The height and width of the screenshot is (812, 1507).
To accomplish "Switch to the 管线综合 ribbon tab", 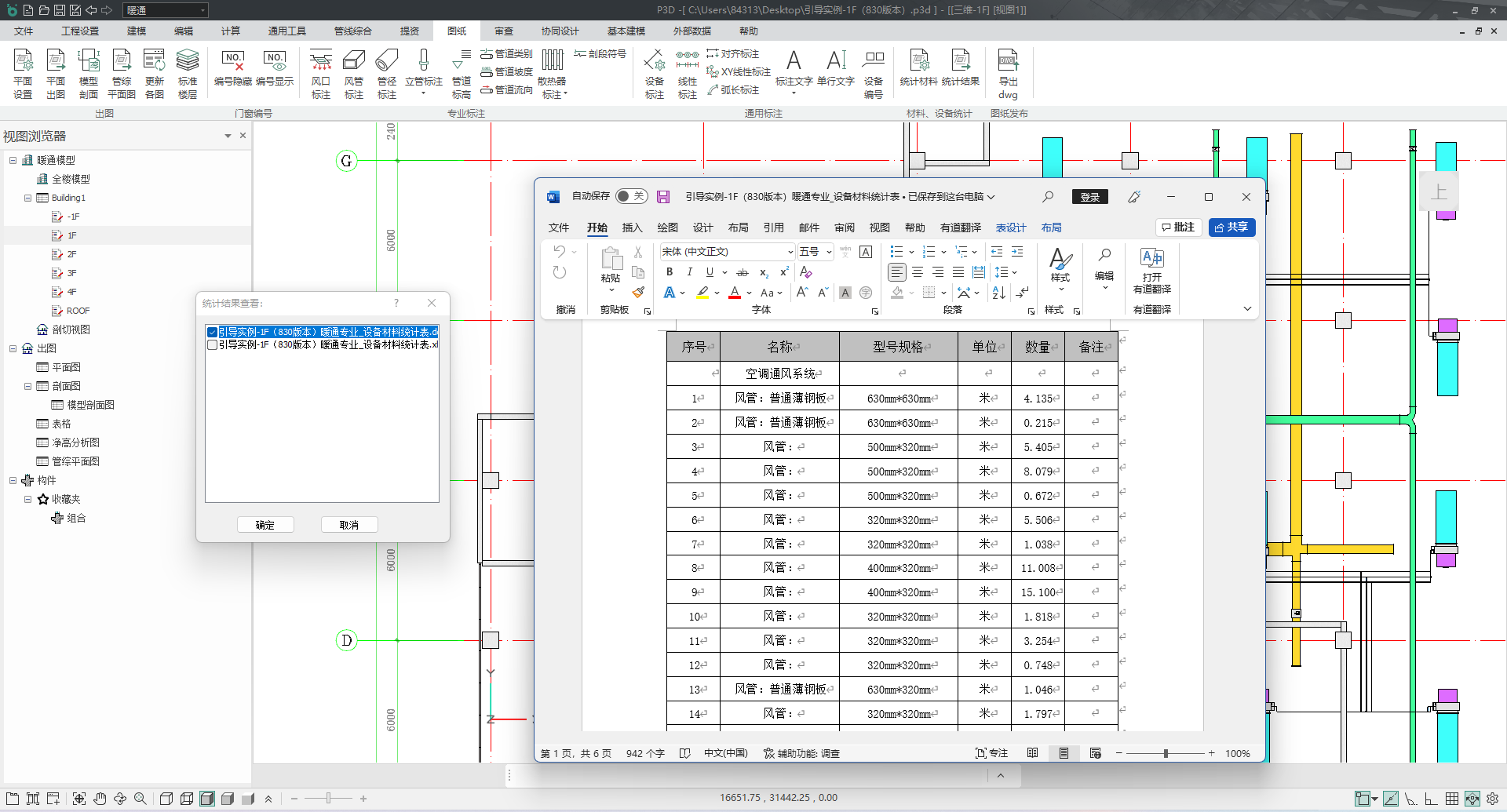I will 352,31.
